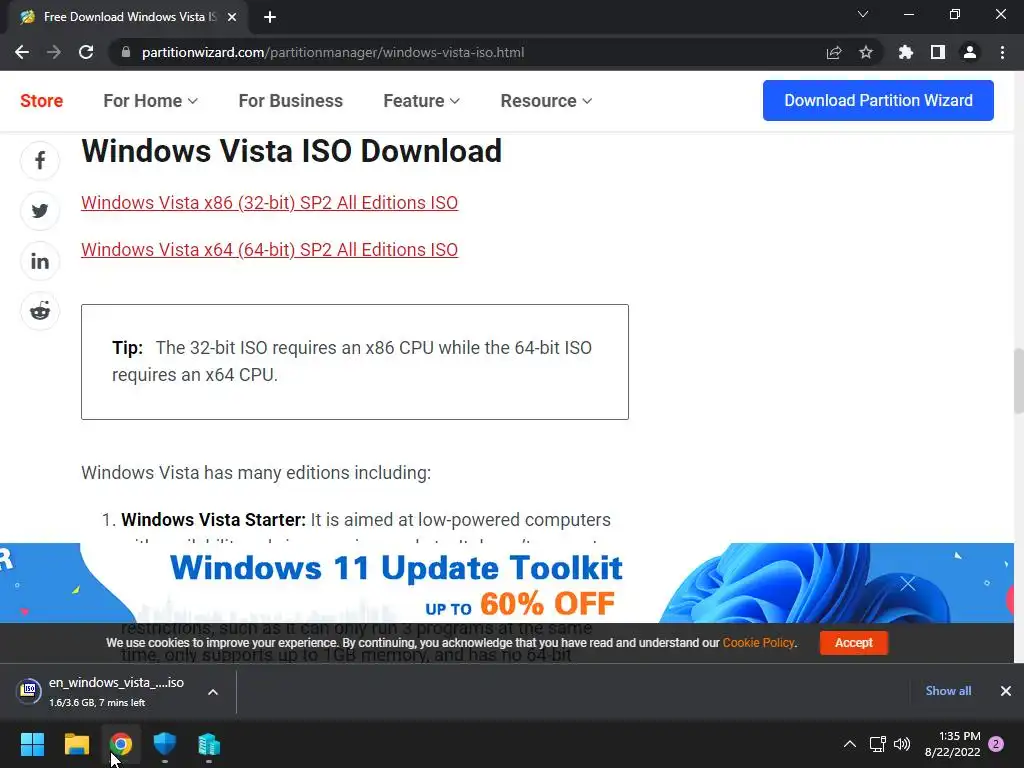This screenshot has height=768, width=1024.
Task: Open the Cookie Policy link
Action: pos(758,643)
